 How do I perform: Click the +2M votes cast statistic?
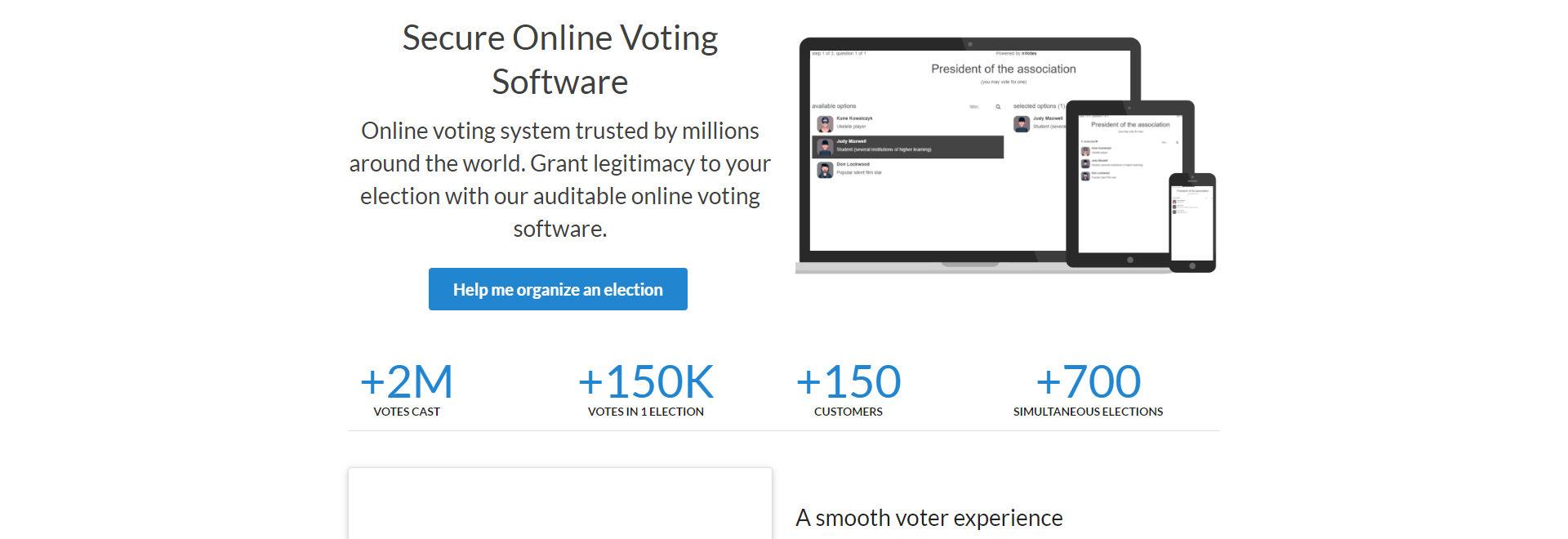(x=407, y=390)
